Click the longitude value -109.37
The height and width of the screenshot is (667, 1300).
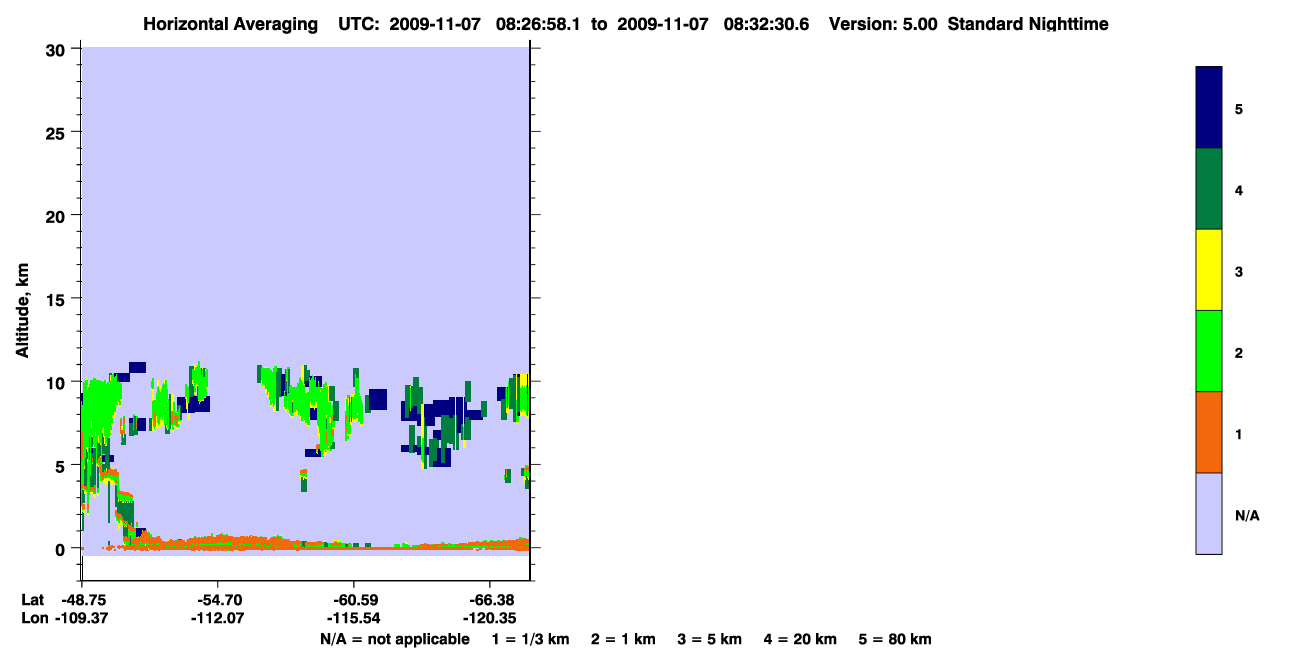click(82, 618)
